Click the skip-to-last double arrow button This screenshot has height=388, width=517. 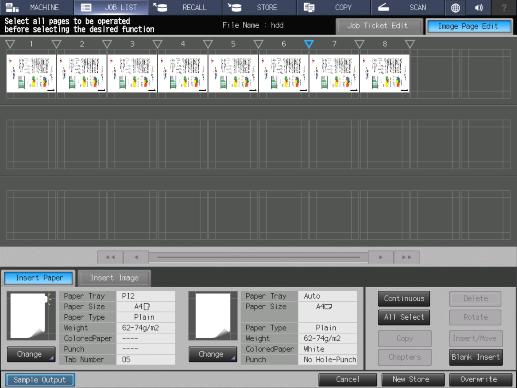406,257
